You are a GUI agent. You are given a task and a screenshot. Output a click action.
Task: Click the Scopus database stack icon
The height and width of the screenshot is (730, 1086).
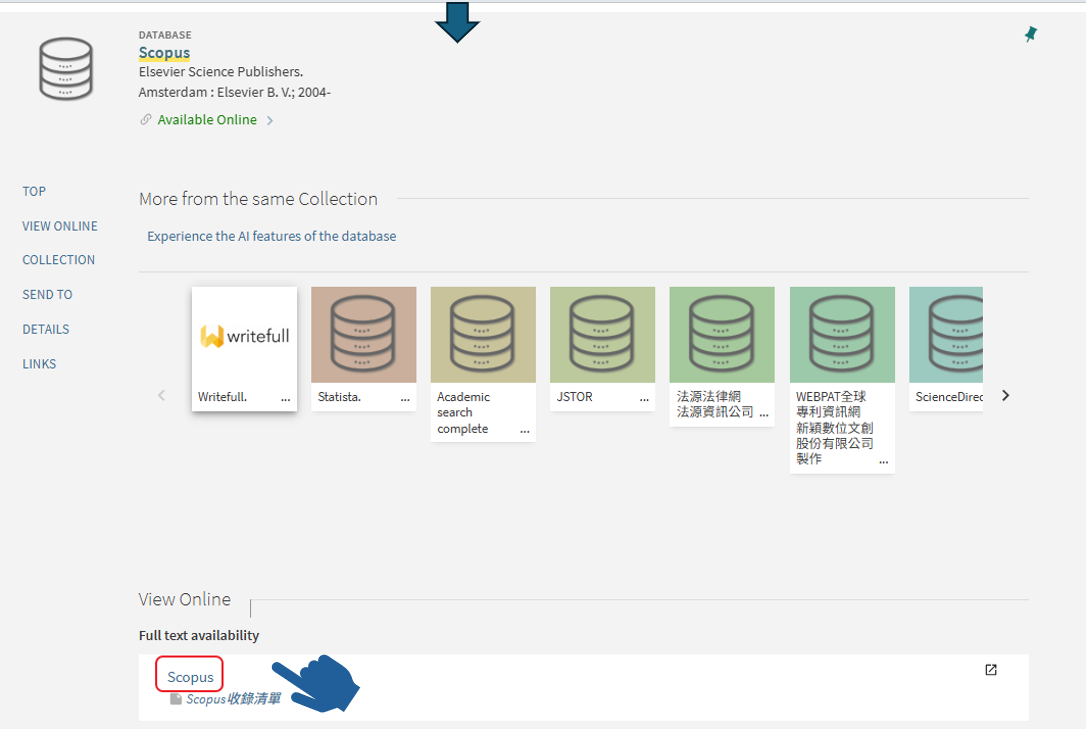(66, 69)
